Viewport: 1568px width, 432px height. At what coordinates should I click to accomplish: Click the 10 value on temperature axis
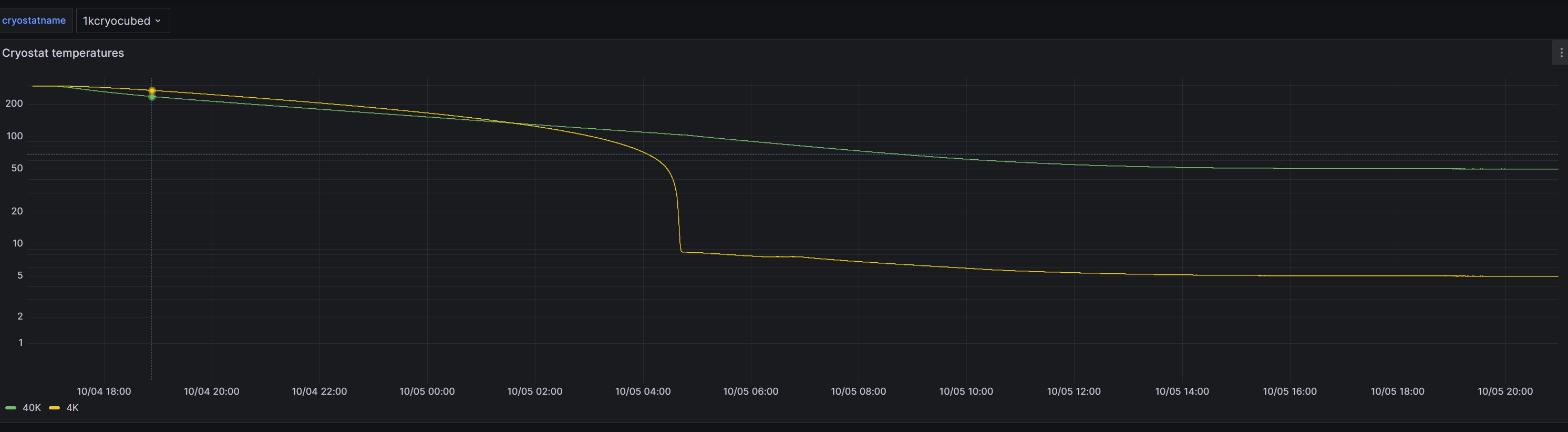(18, 243)
